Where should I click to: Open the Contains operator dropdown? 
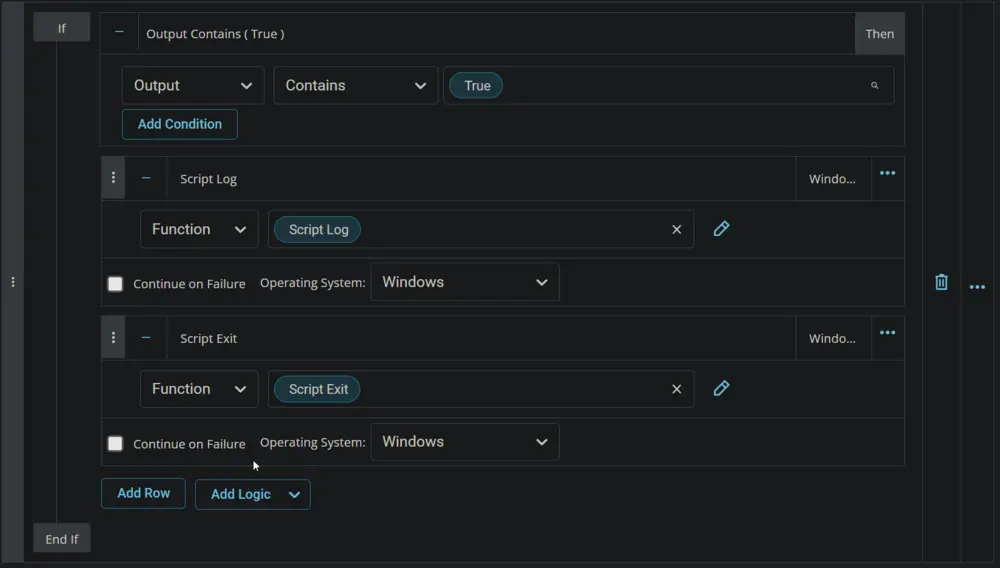[x=356, y=85]
